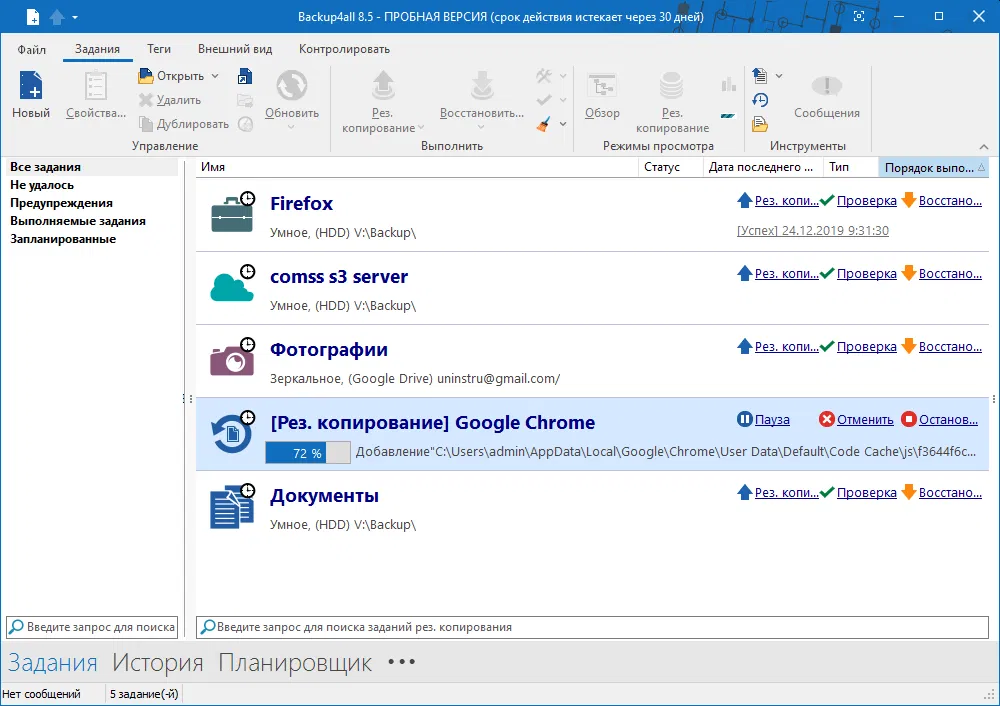Open the [Успех] 24.12.2019 9:31:30 log link
1000x706 pixels.
[x=812, y=230]
